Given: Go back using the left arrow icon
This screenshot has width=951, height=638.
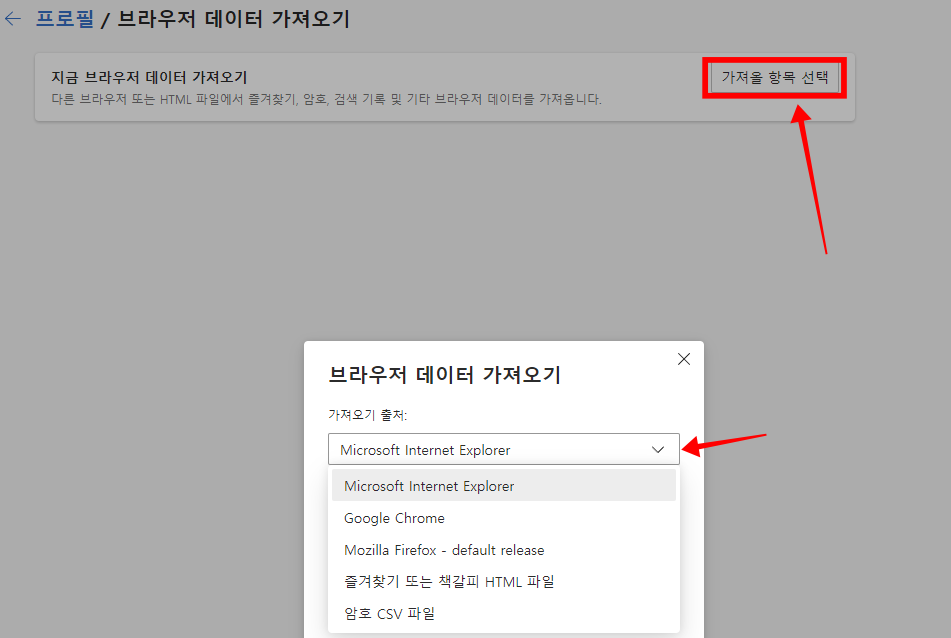Looking at the screenshot, I should [13, 19].
